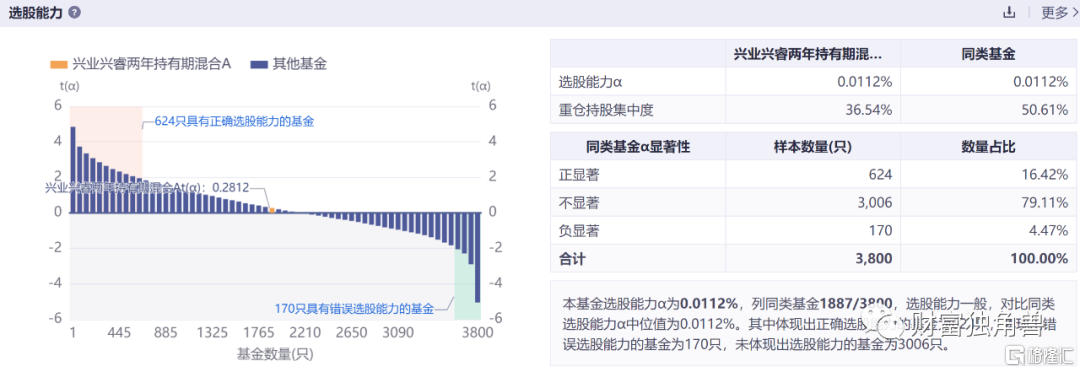Image resolution: width=1080 pixels, height=372 pixels.
Task: Click the row label 负显著
Action: (579, 231)
